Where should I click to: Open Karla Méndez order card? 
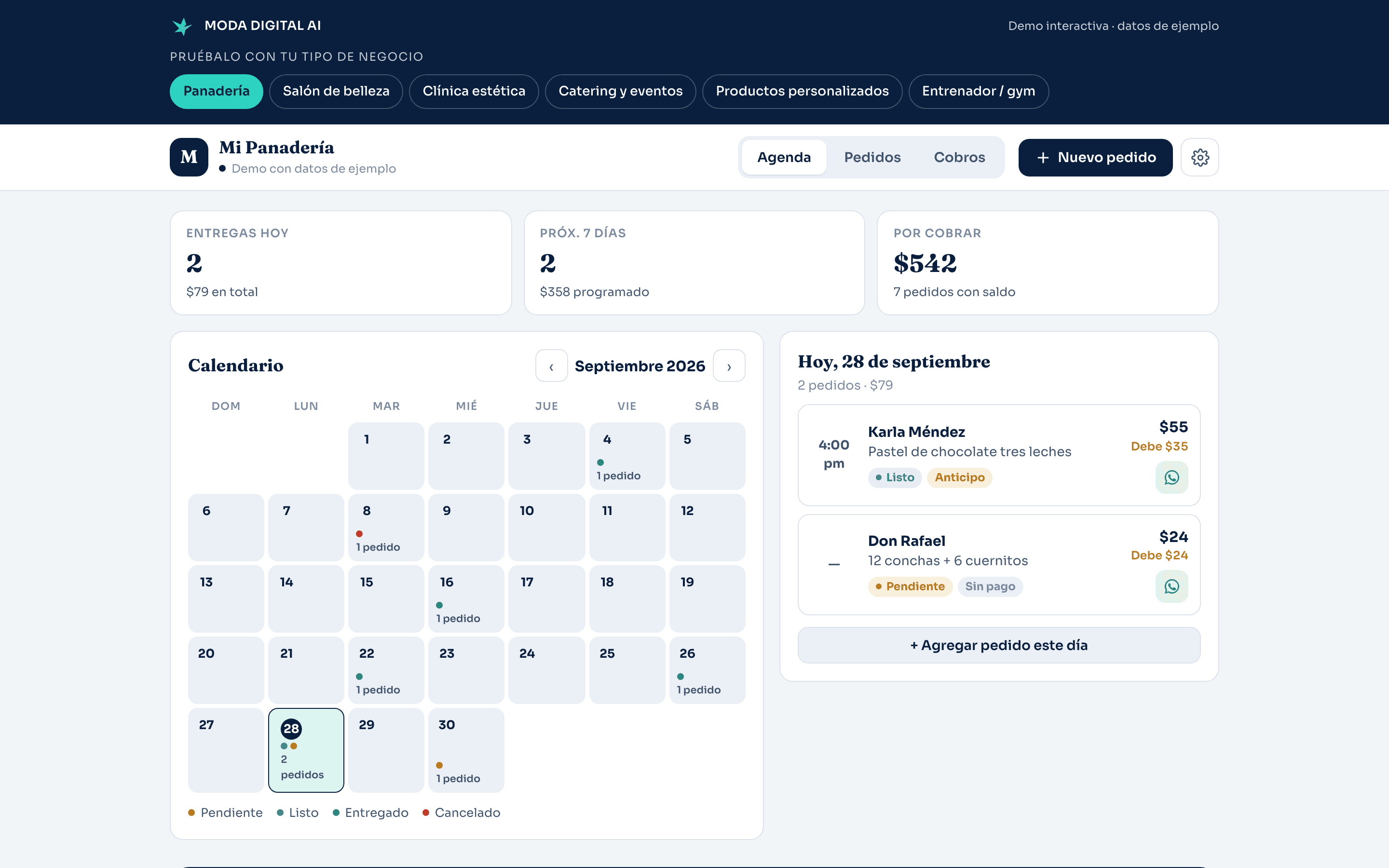point(999,455)
